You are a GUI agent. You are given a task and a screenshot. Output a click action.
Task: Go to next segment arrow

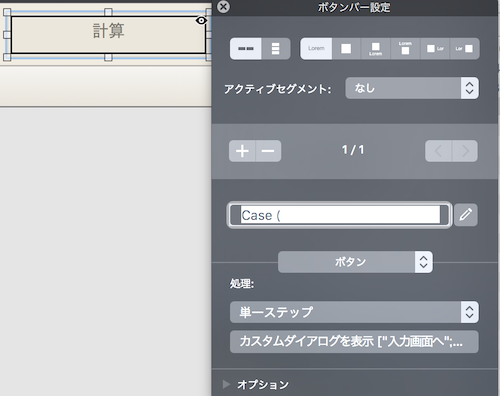pos(465,151)
